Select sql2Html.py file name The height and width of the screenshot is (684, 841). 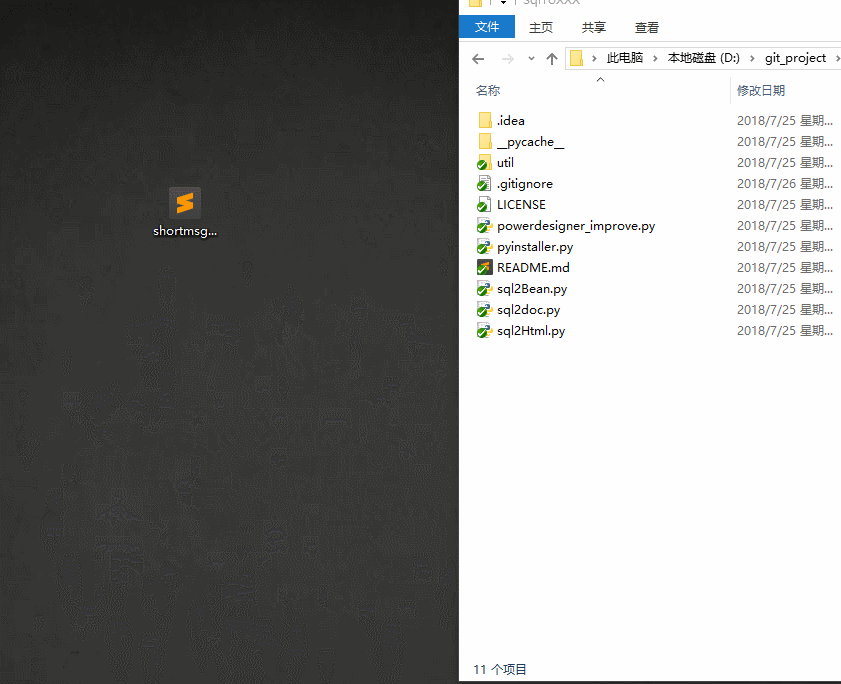click(x=531, y=330)
